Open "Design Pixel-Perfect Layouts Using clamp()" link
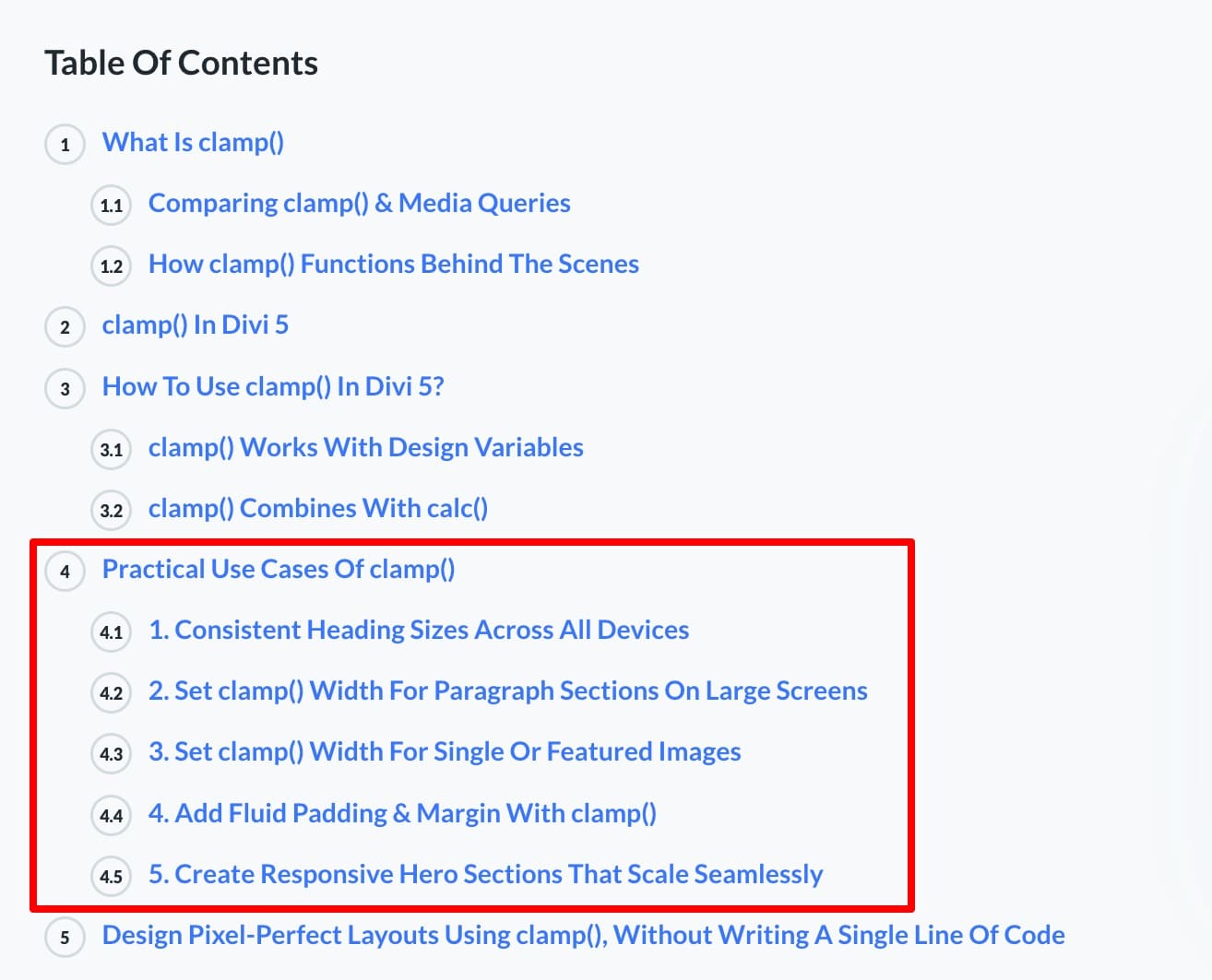The height and width of the screenshot is (980, 1212). click(x=584, y=936)
